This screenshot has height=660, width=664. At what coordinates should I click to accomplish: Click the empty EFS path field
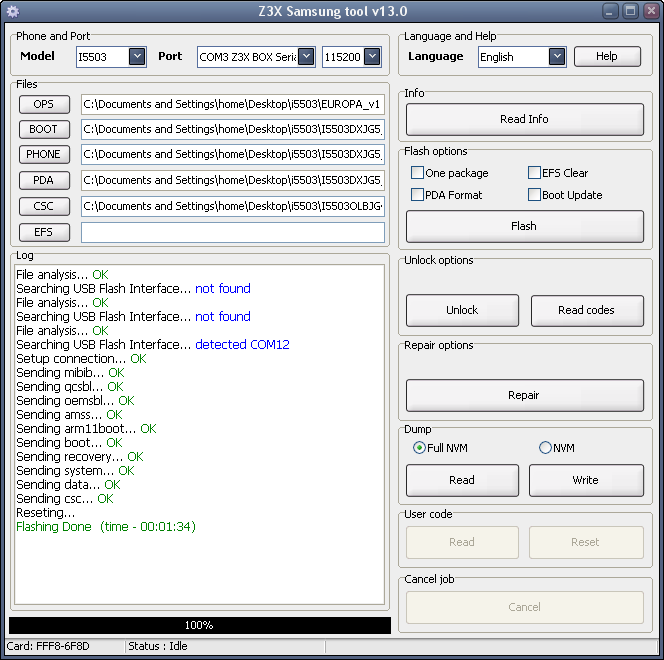[x=232, y=232]
